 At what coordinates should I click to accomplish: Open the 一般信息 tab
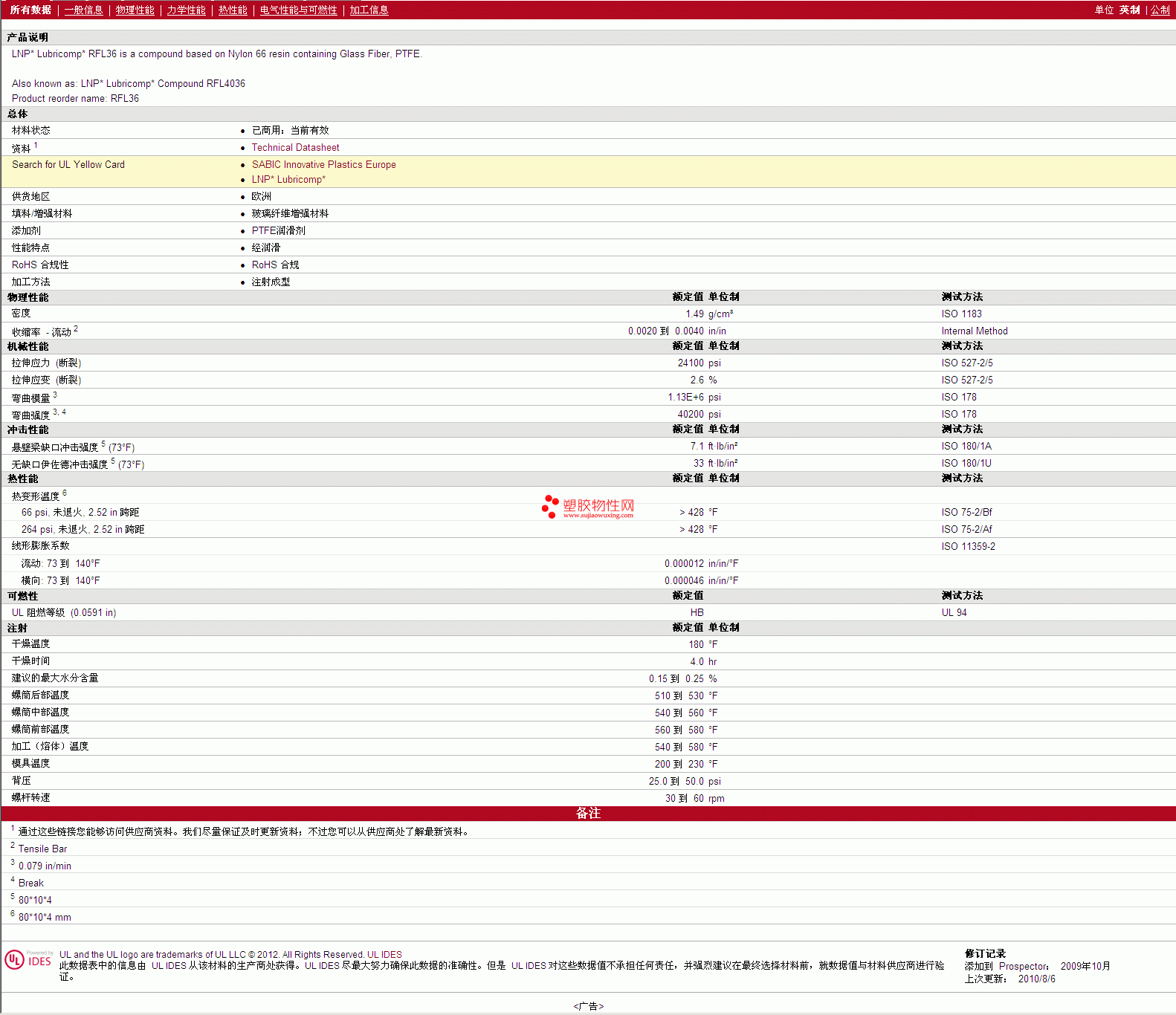(83, 10)
